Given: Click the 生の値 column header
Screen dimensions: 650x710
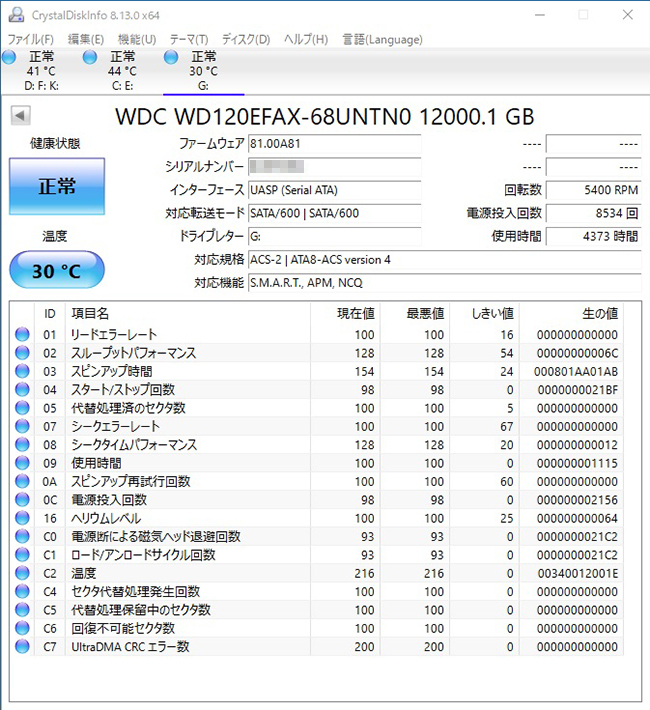Looking at the screenshot, I should (x=598, y=313).
